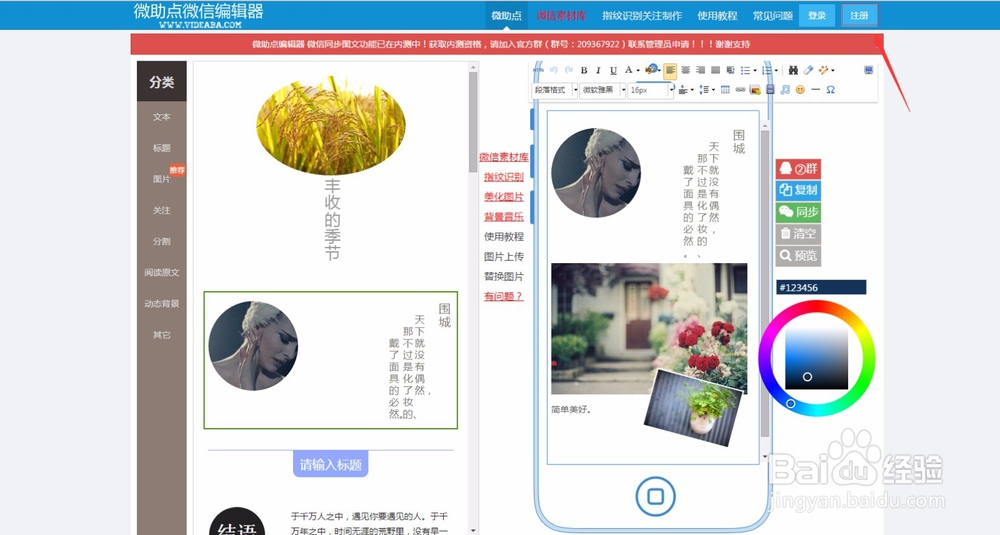Image resolution: width=1000 pixels, height=535 pixels.
Task: Click the 注册 register button
Action: point(859,15)
